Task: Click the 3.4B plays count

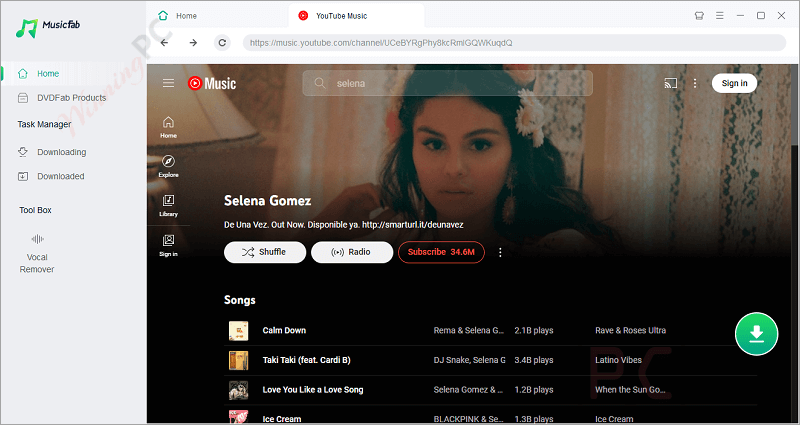Action: [534, 360]
